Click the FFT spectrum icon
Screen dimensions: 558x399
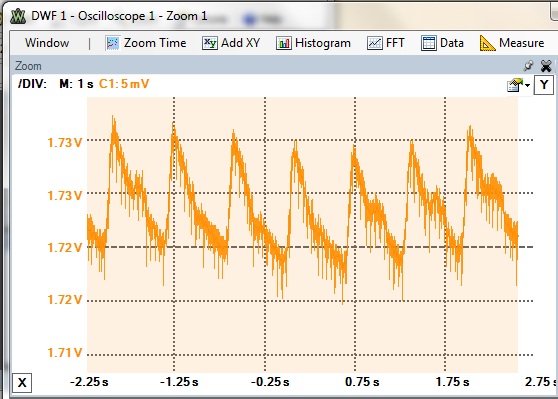pyautogui.click(x=375, y=43)
